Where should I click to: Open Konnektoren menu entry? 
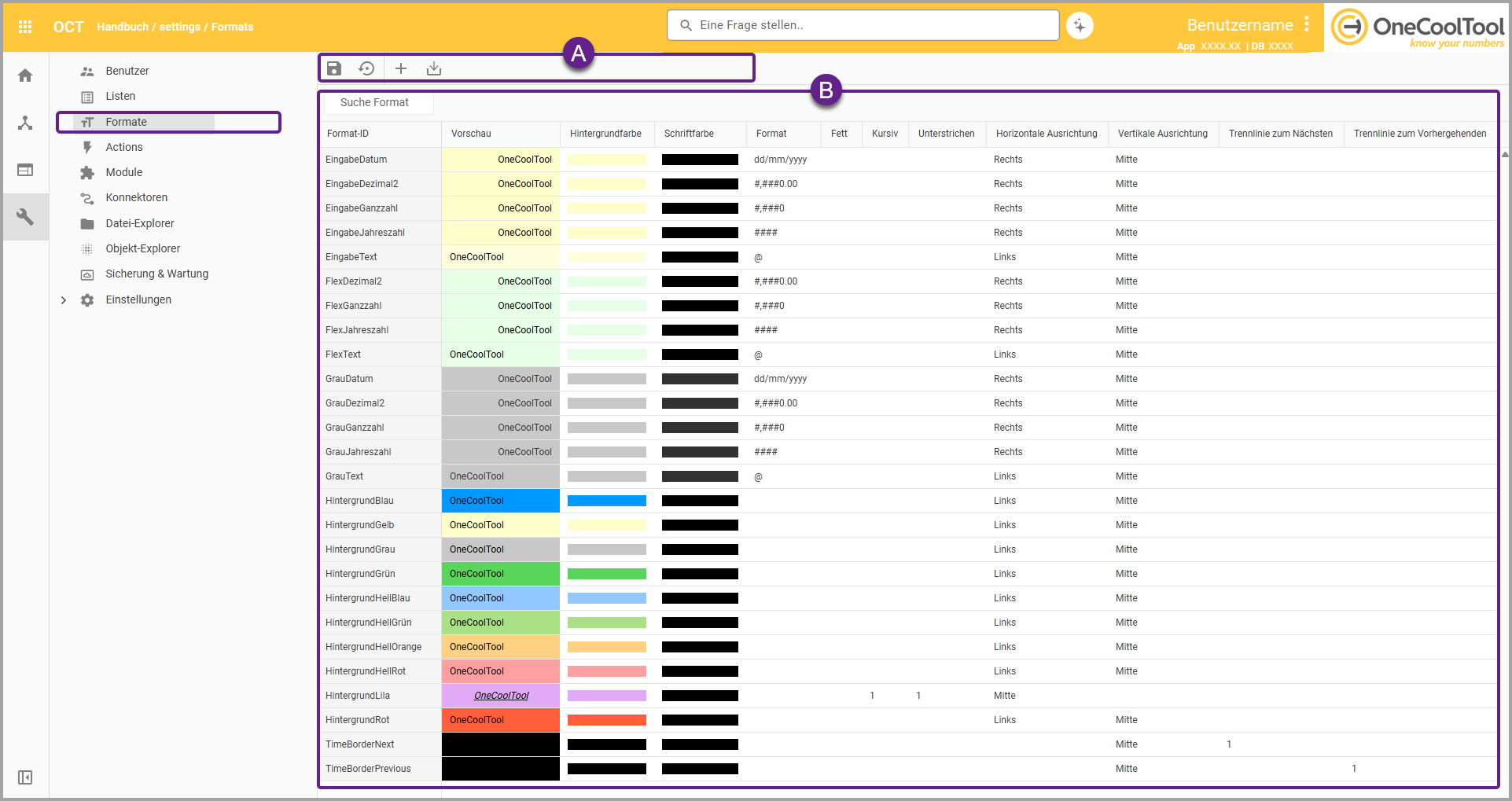click(x=137, y=197)
